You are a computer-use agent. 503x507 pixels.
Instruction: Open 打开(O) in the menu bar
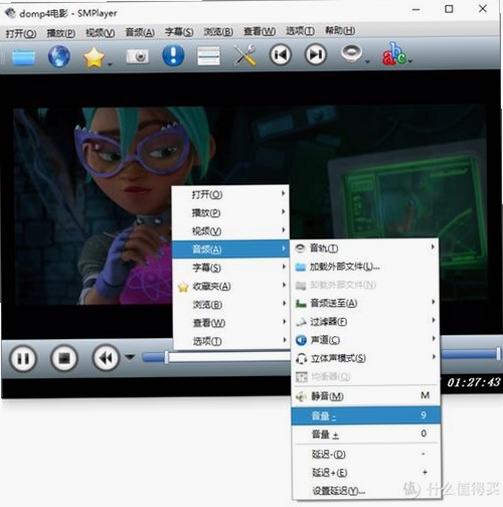[x=21, y=34]
